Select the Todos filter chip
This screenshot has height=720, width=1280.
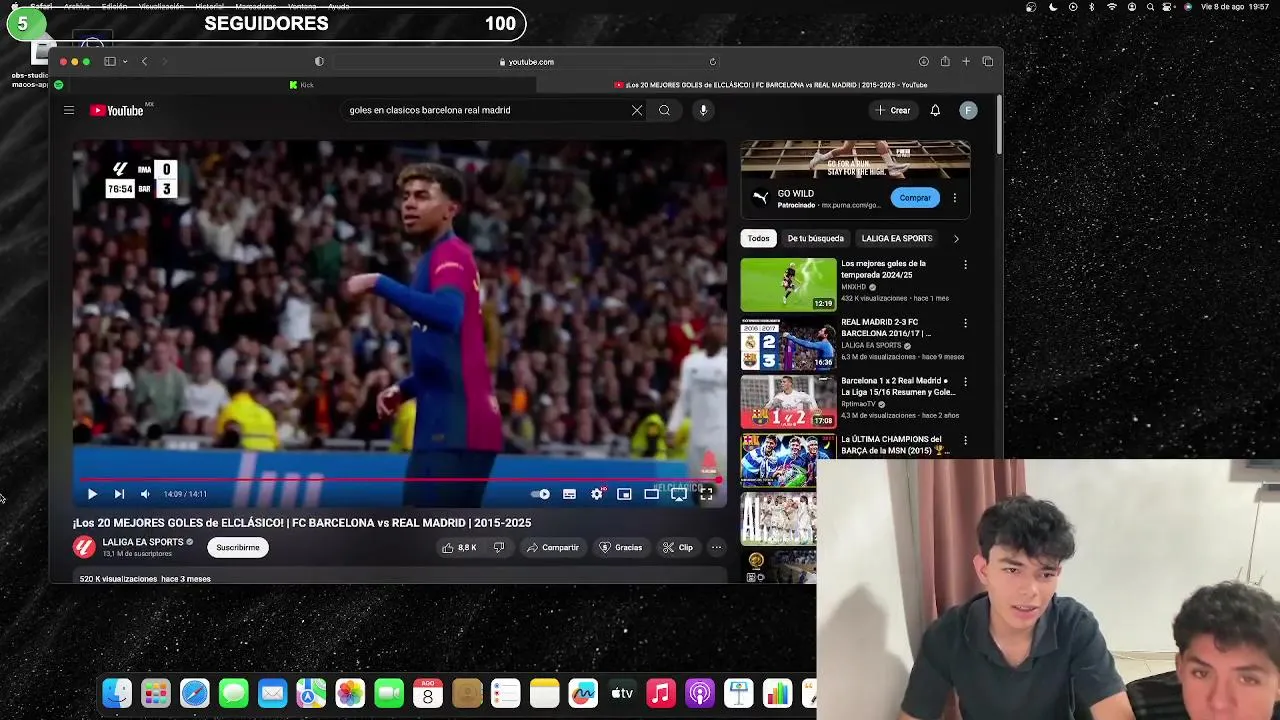[x=758, y=238]
